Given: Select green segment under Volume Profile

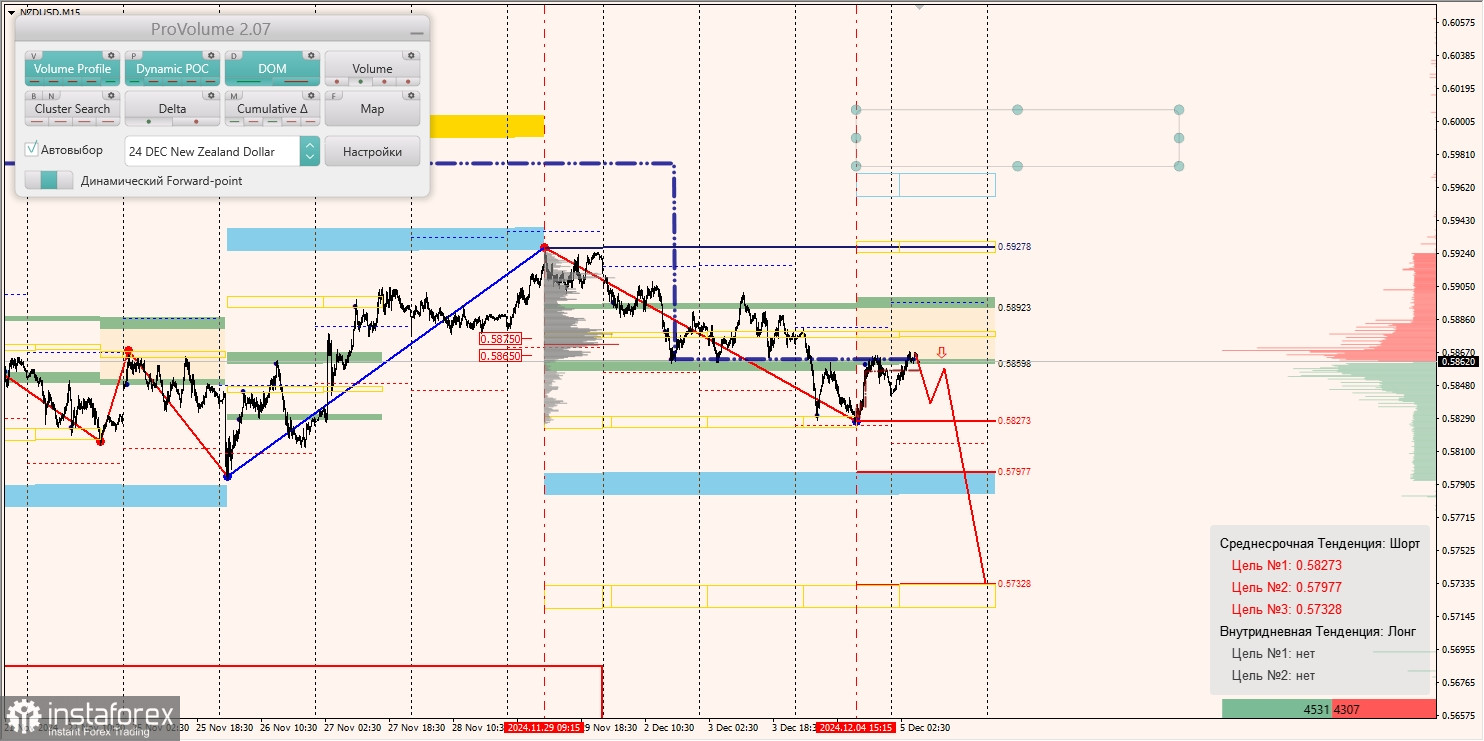Looking at the screenshot, I should tap(110, 81).
